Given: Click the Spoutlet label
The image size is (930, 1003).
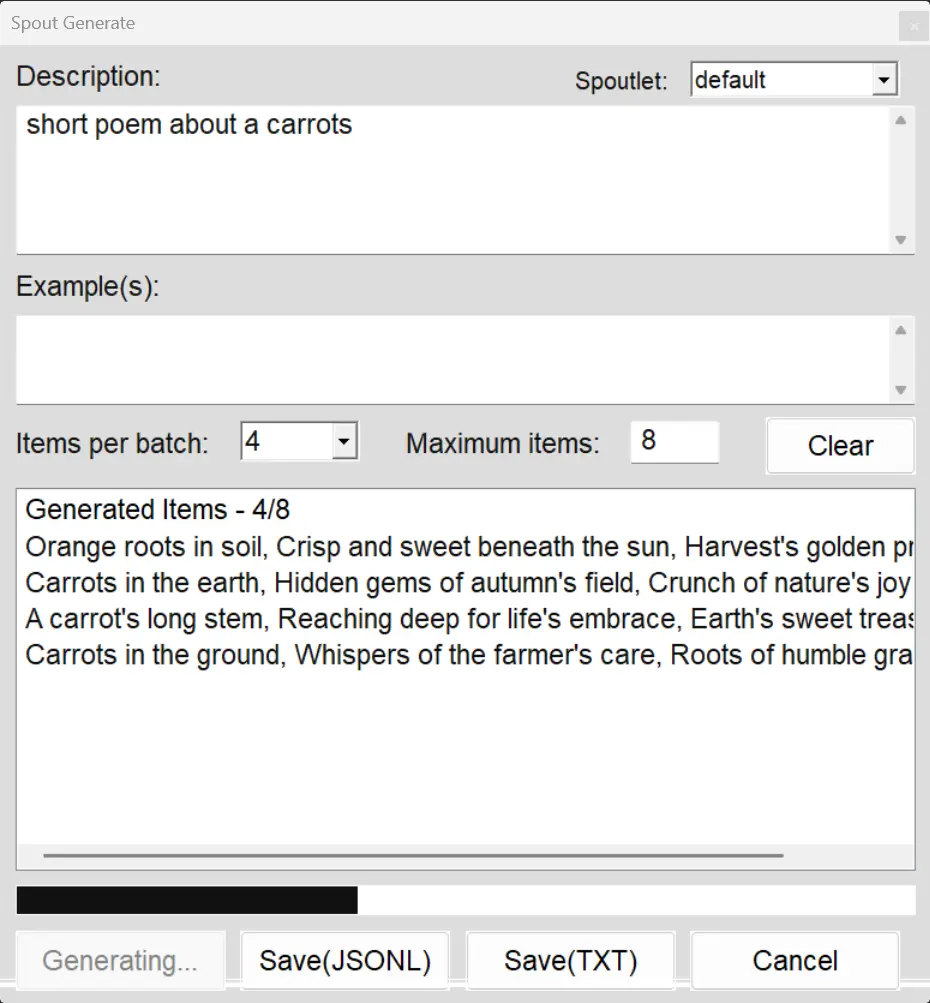Looking at the screenshot, I should (x=621, y=81).
